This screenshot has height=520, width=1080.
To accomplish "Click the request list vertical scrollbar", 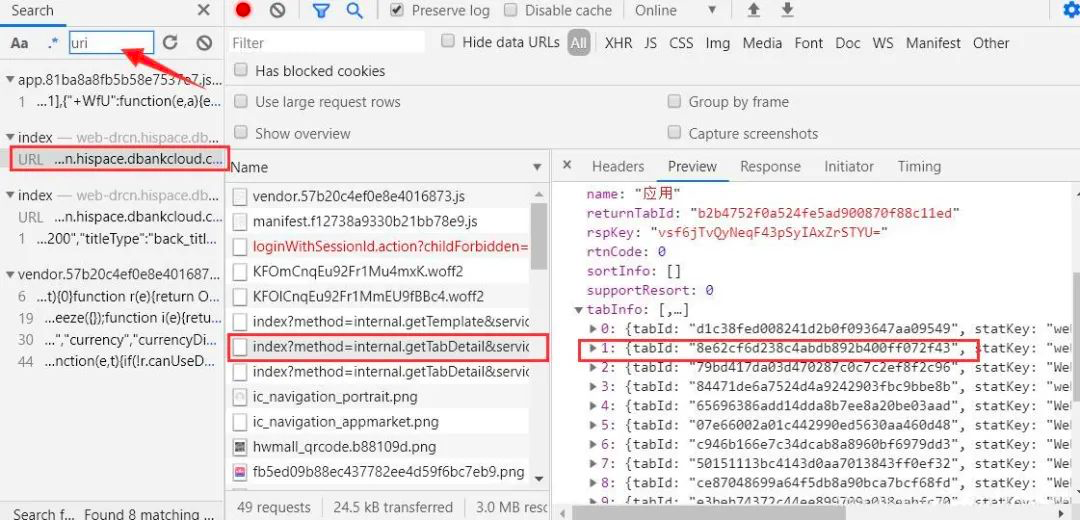I will [x=539, y=238].
